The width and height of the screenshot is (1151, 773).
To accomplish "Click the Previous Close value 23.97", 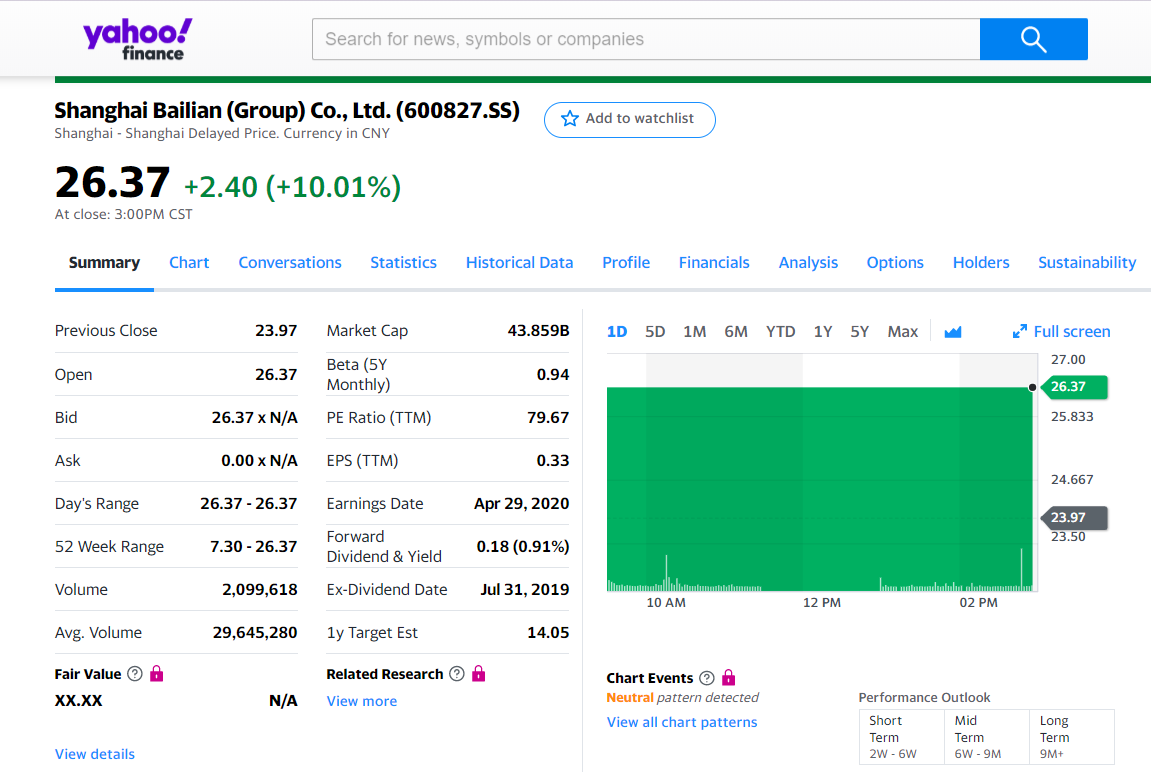I will click(x=276, y=330).
